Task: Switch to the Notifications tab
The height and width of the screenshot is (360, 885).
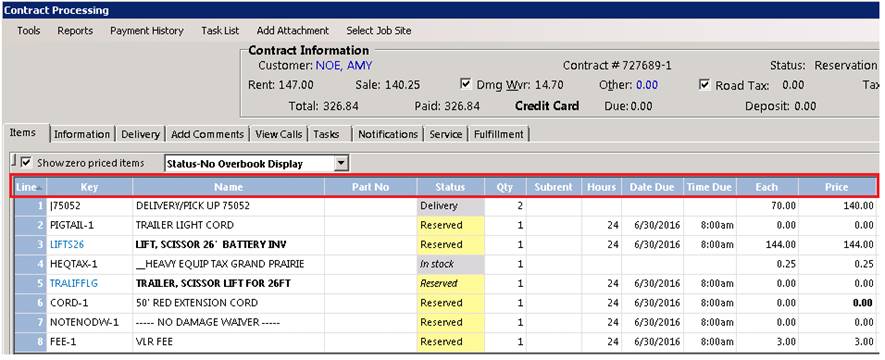Action: [x=388, y=134]
